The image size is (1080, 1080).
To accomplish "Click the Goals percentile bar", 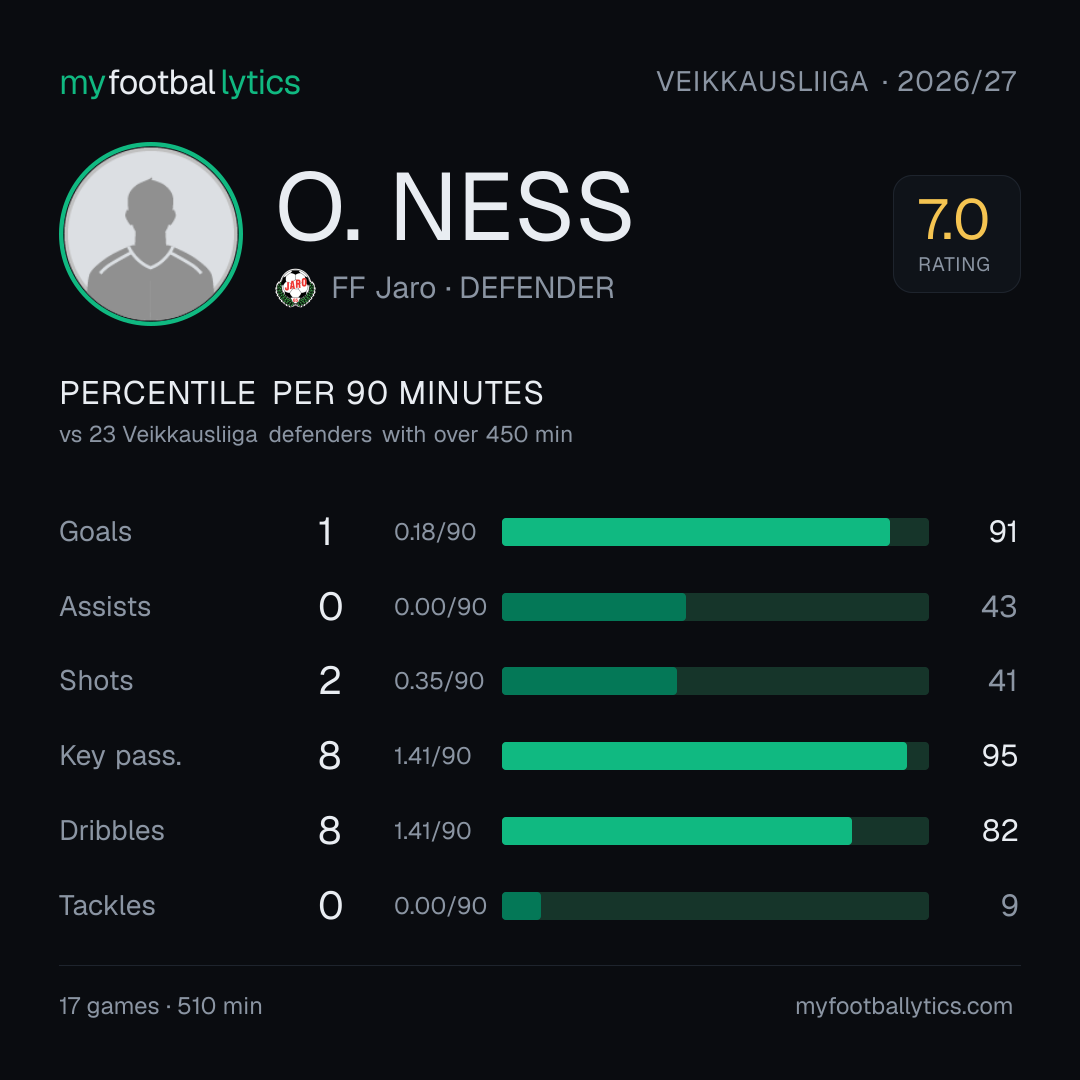I will click(x=715, y=532).
